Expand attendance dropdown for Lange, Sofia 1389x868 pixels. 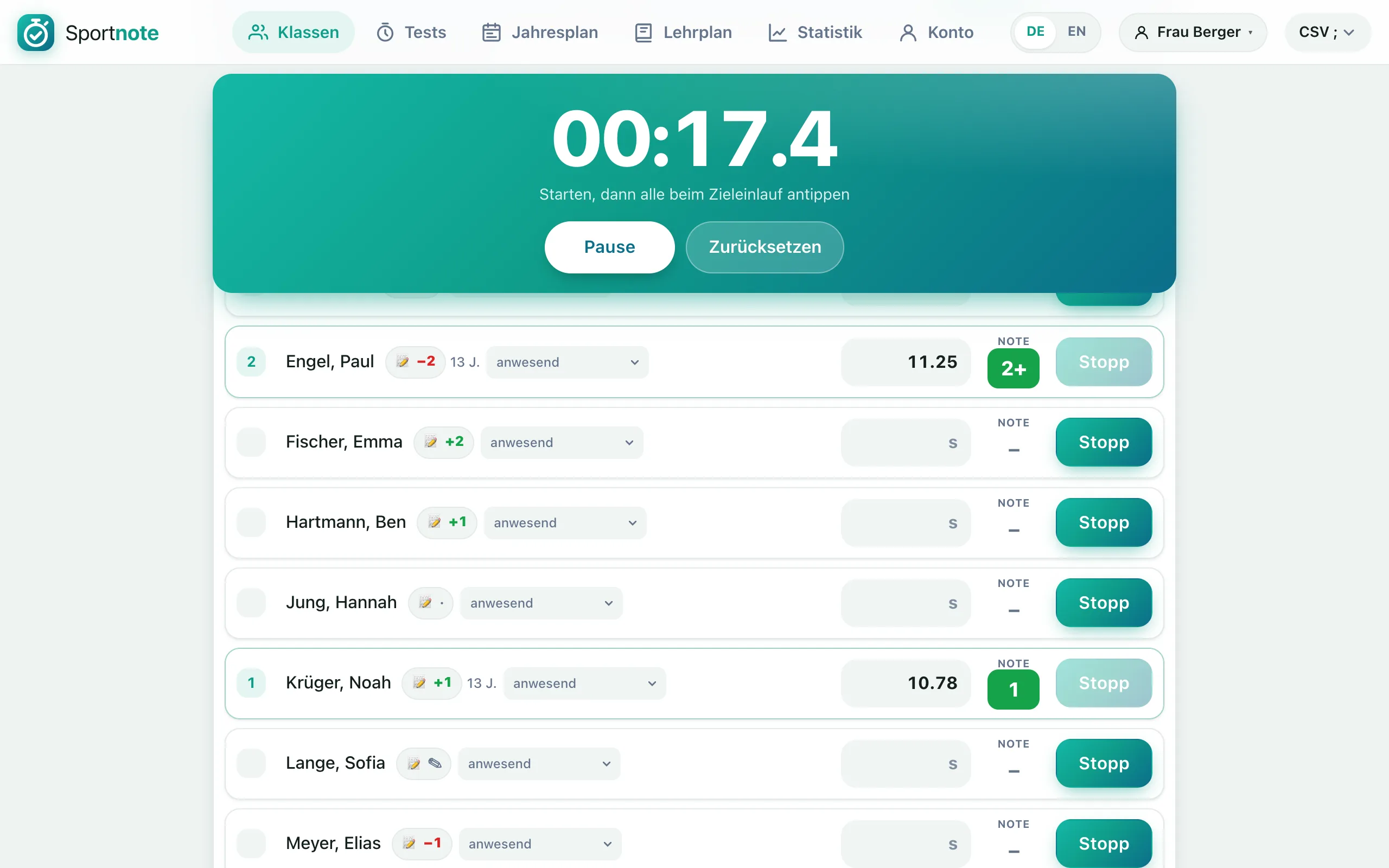(x=539, y=764)
